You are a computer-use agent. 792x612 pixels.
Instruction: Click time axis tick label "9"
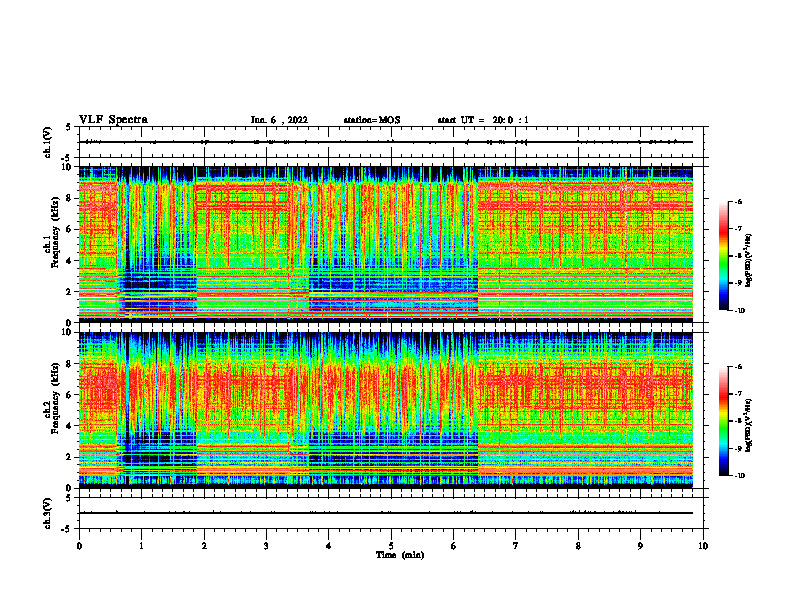click(640, 546)
